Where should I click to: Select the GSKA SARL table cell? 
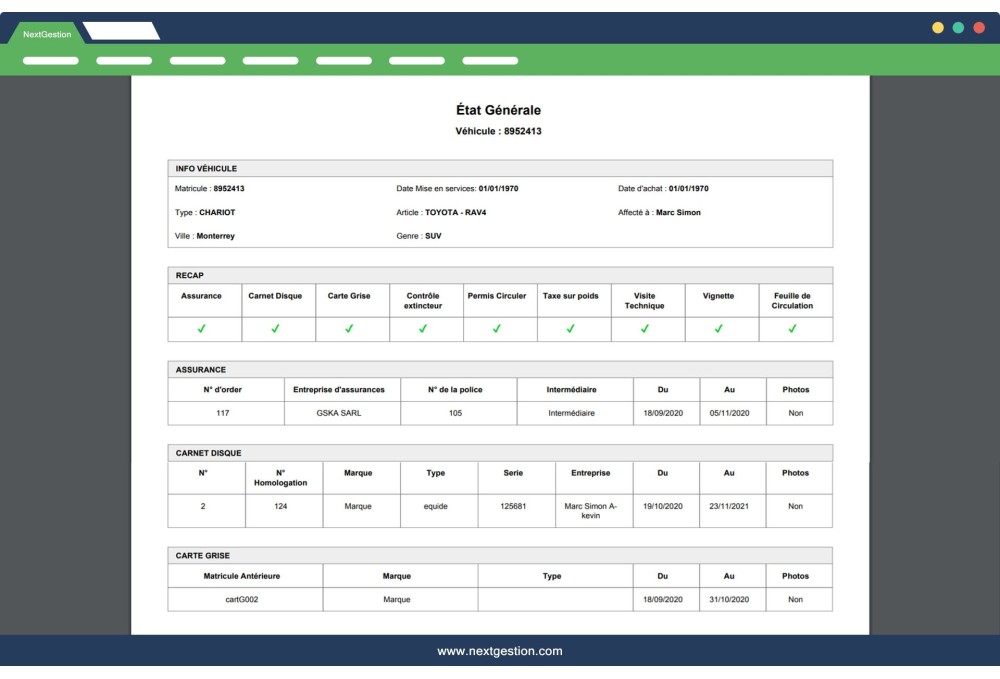337,412
